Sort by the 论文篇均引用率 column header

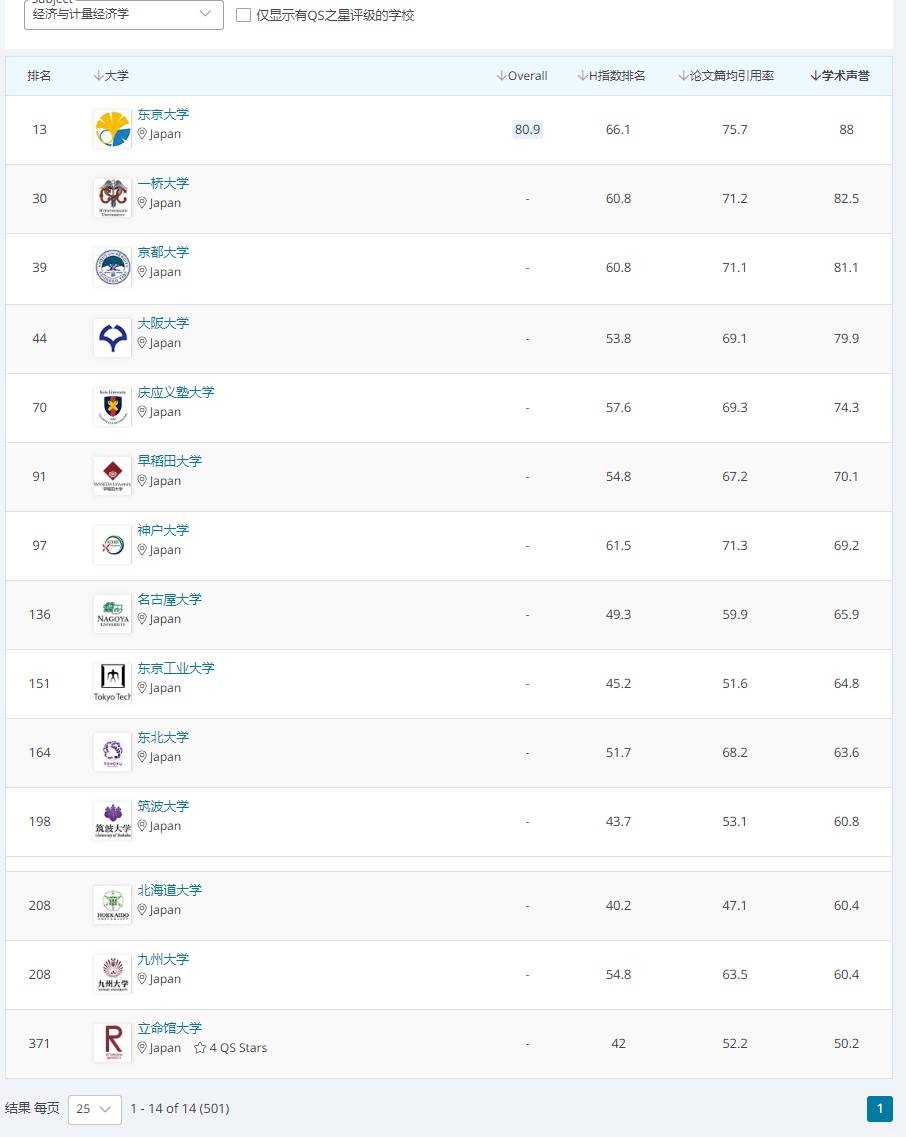[x=726, y=75]
